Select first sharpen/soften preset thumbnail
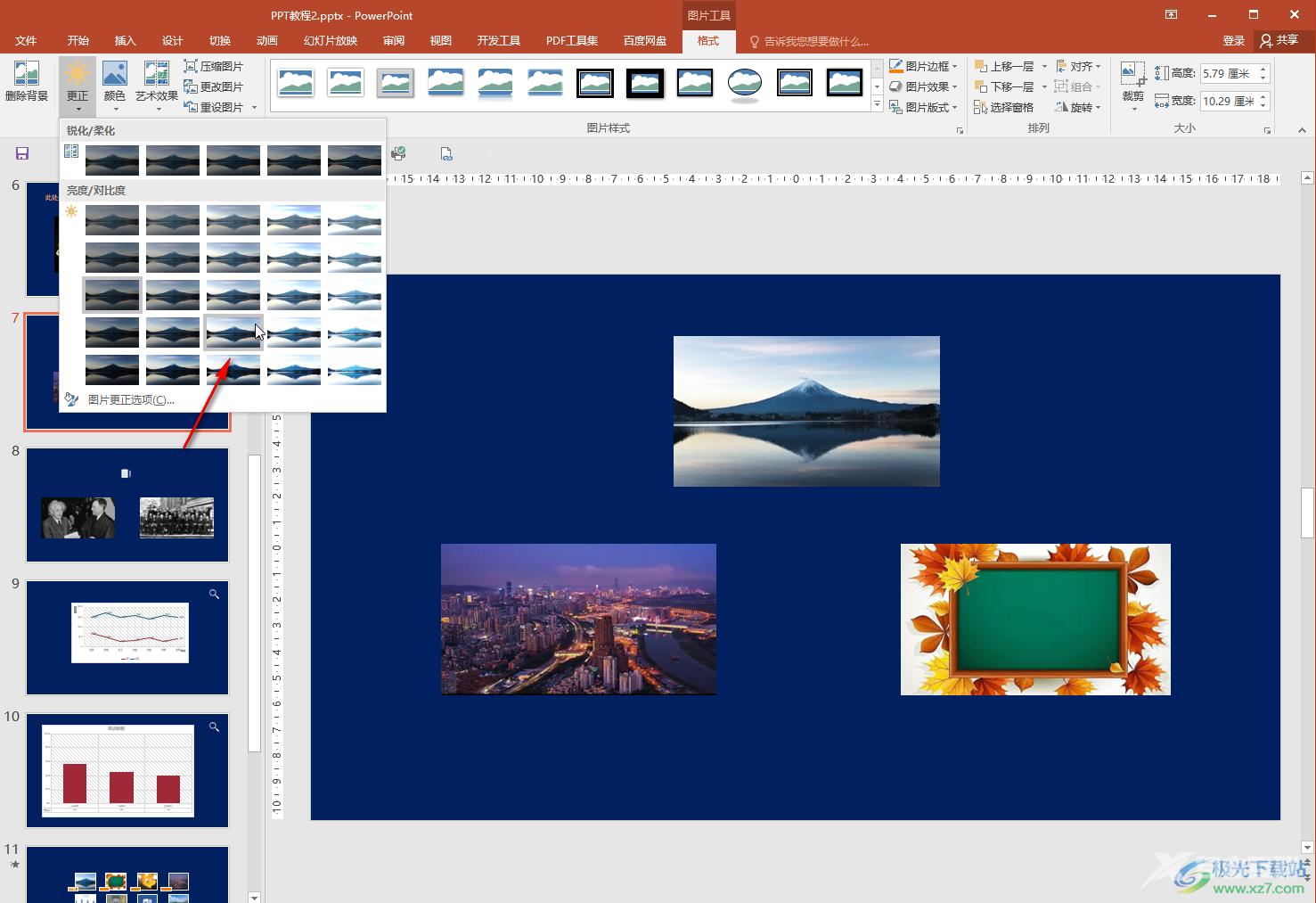This screenshot has height=903, width=1316. click(112, 160)
